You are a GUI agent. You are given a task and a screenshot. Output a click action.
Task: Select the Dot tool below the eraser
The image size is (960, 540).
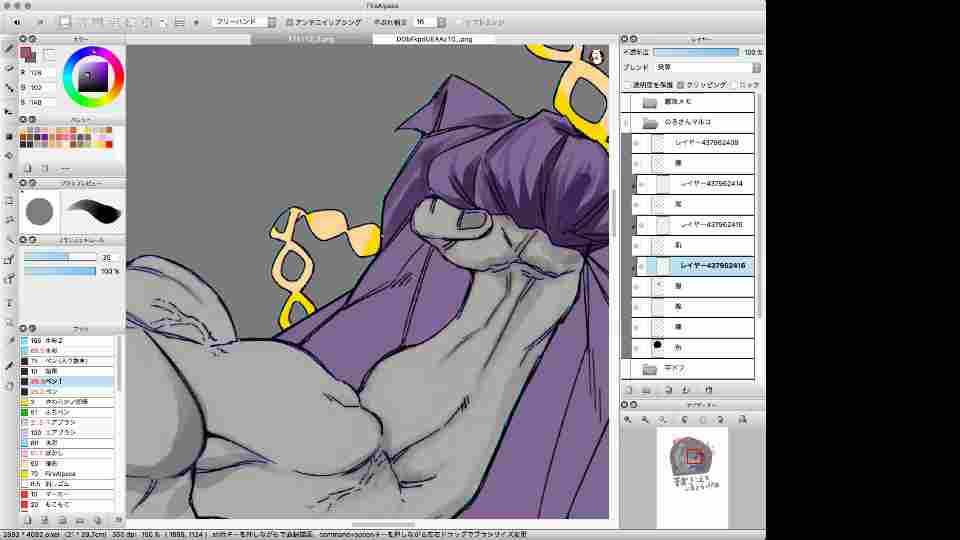9,89
